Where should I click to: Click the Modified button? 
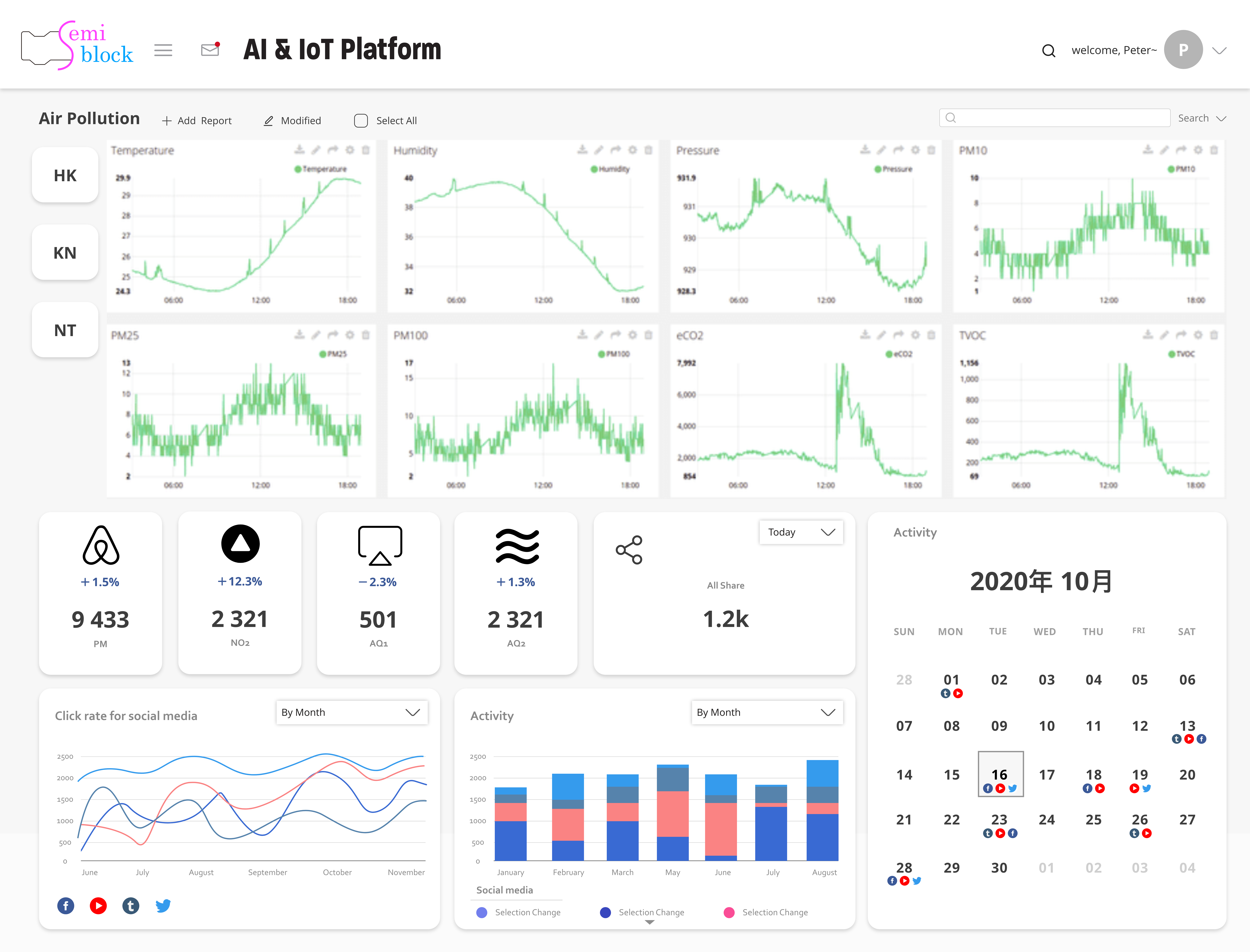(292, 121)
